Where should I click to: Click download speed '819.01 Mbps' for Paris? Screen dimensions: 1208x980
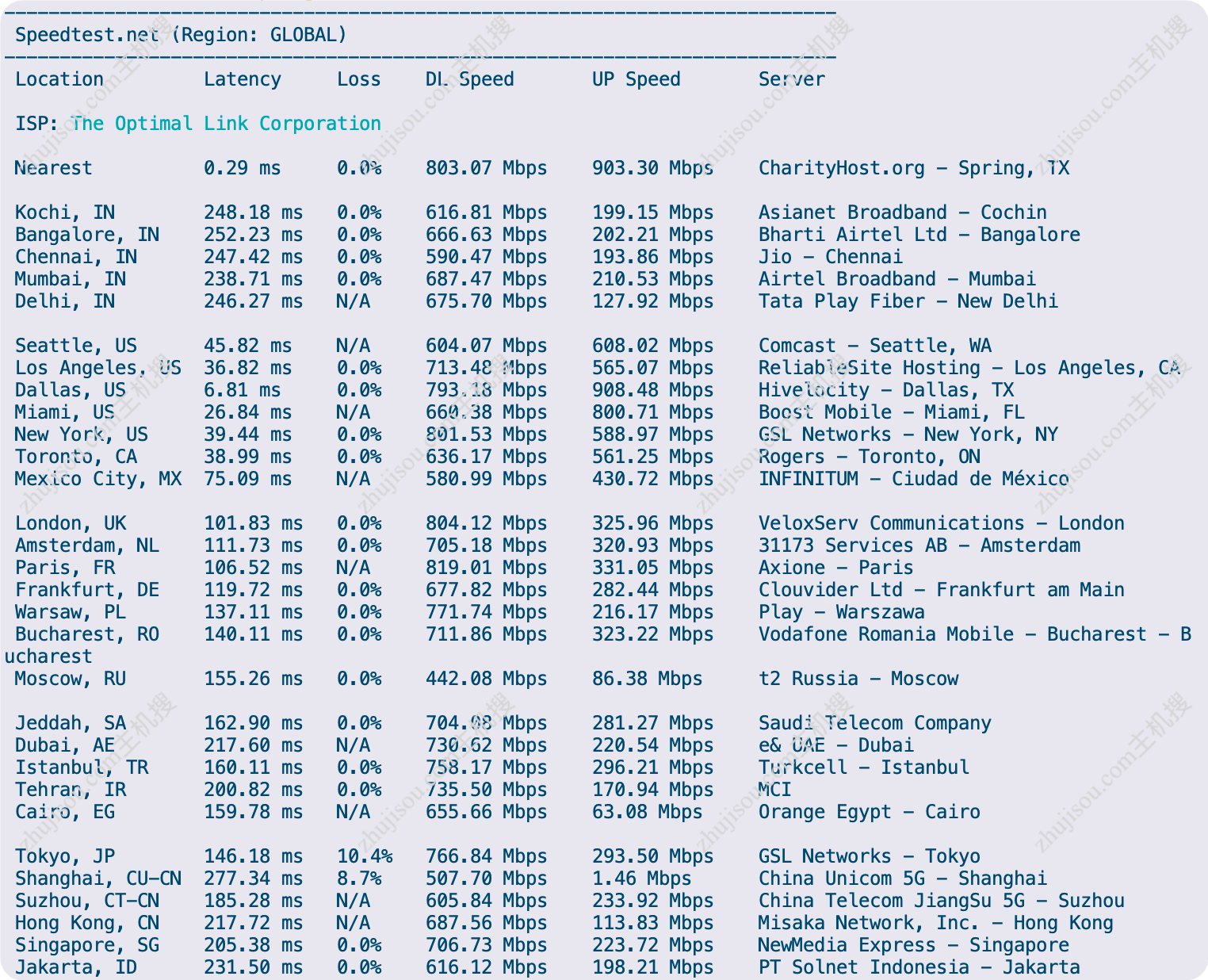487,568
